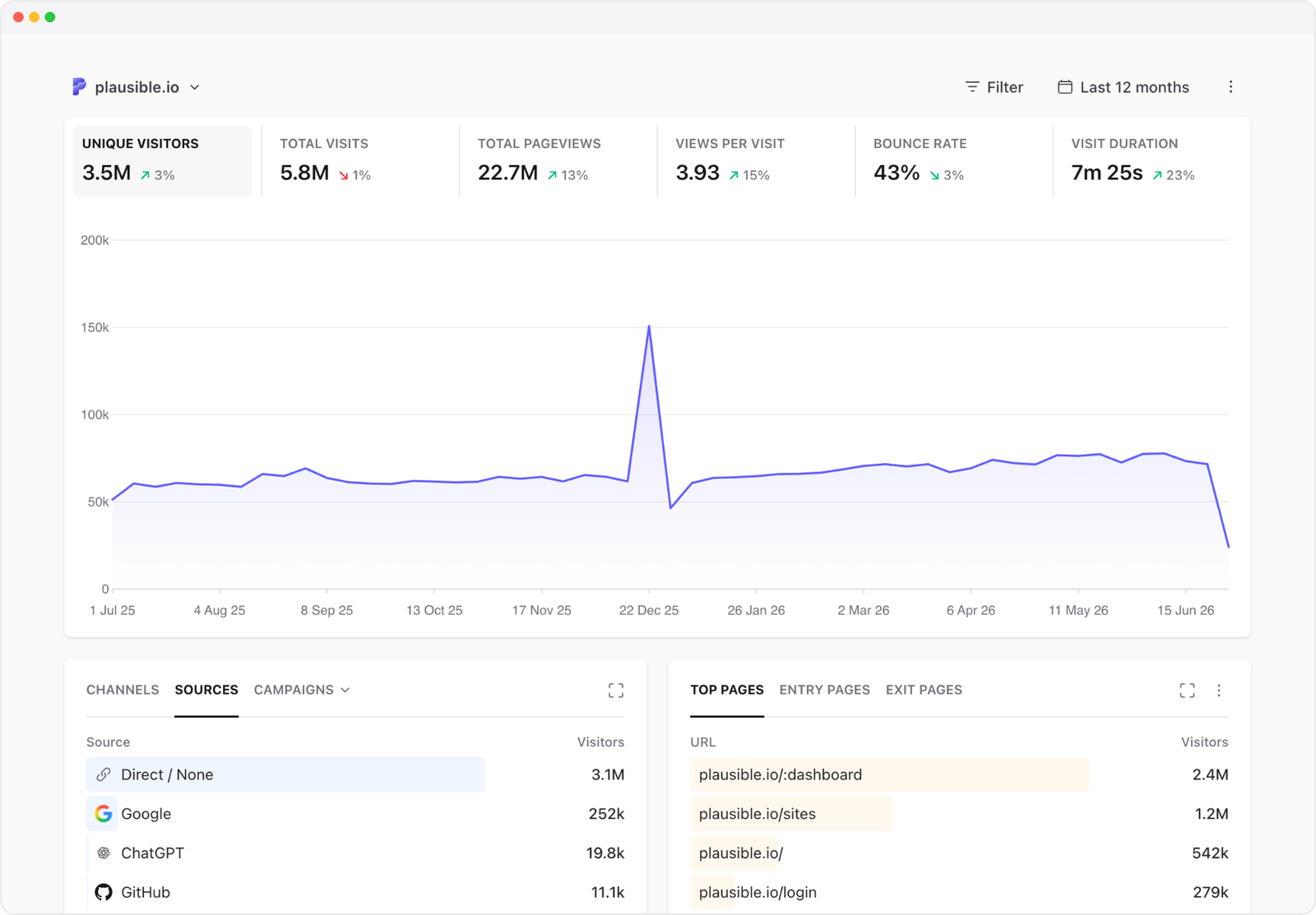Switch to the Entry Pages tab

coord(825,690)
